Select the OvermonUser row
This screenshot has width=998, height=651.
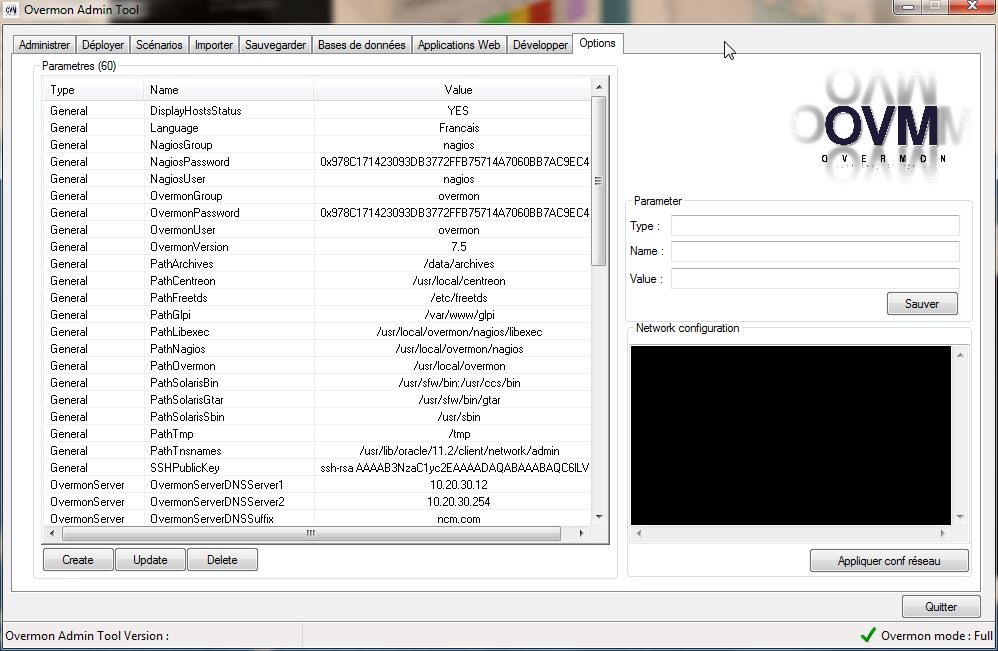(x=317, y=230)
